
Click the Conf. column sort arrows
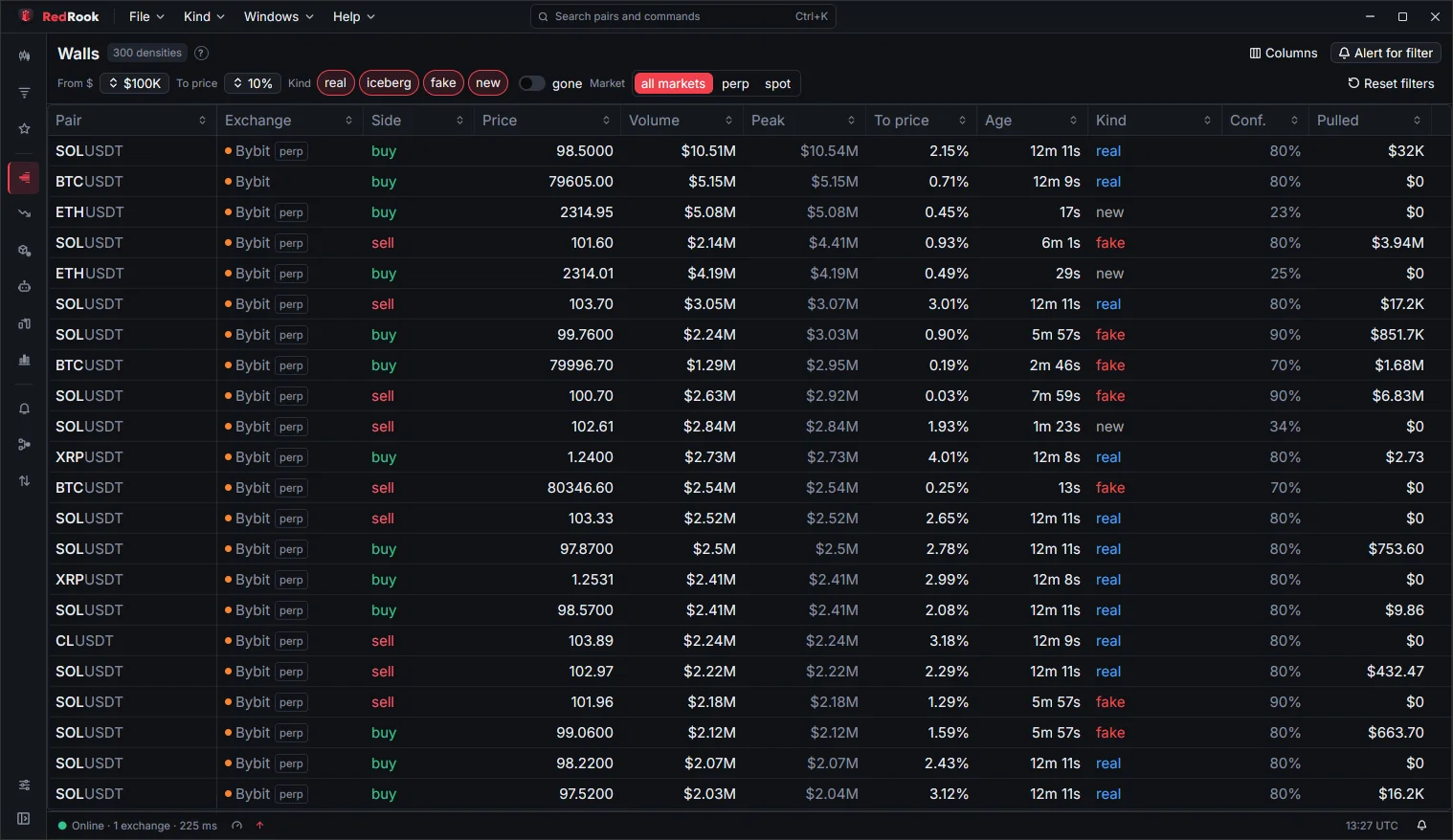pos(1294,121)
